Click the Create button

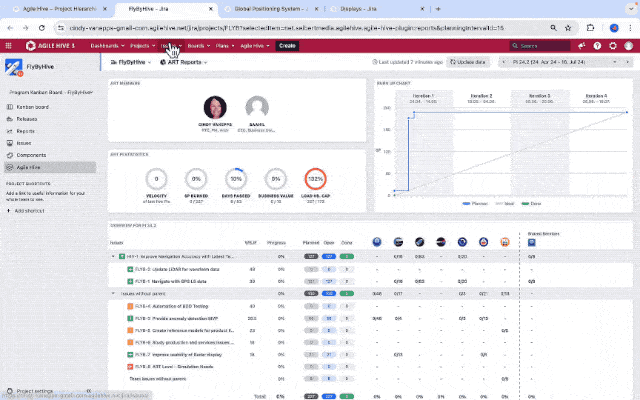287,46
